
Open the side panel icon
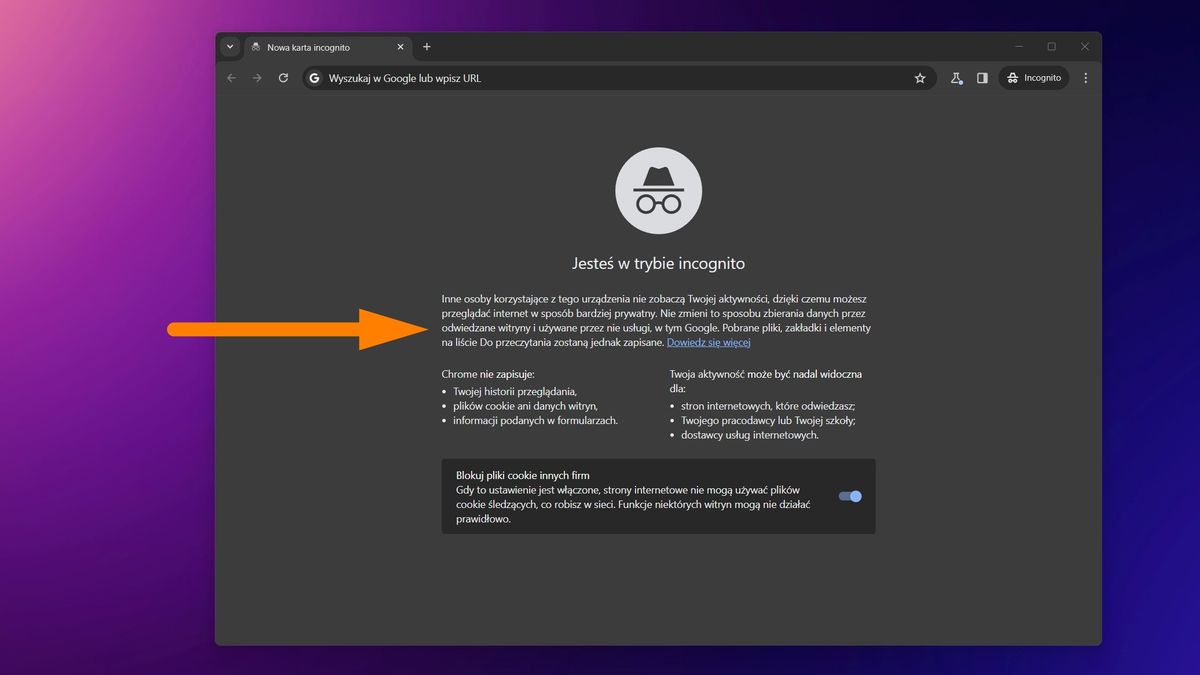pos(983,77)
